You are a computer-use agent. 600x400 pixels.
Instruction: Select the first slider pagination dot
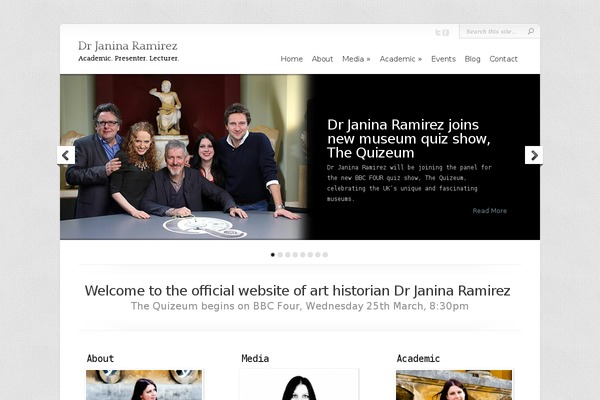[273, 254]
